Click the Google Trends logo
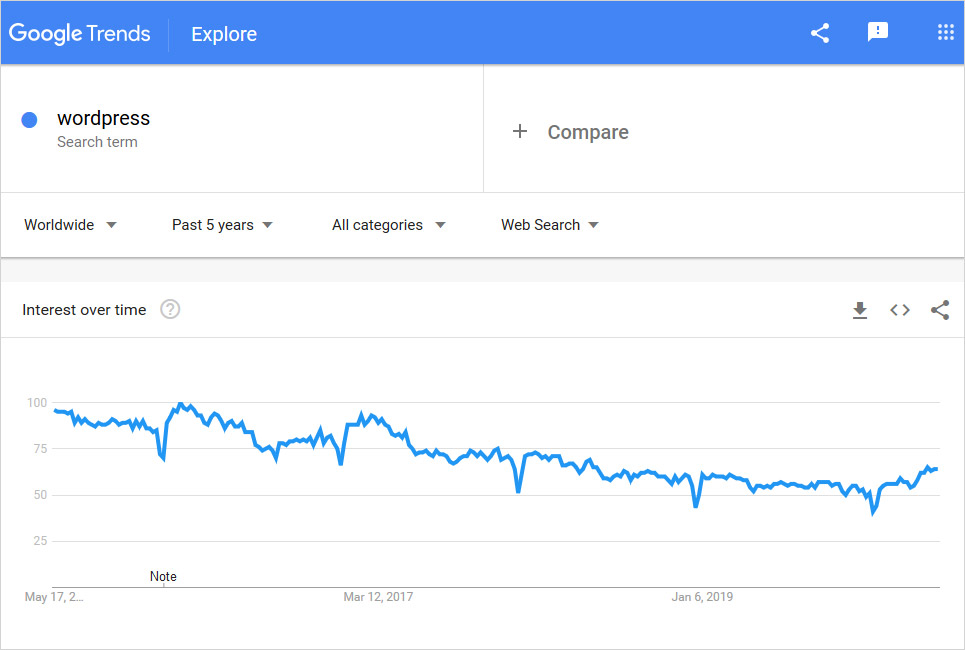The image size is (965, 650). point(80,33)
